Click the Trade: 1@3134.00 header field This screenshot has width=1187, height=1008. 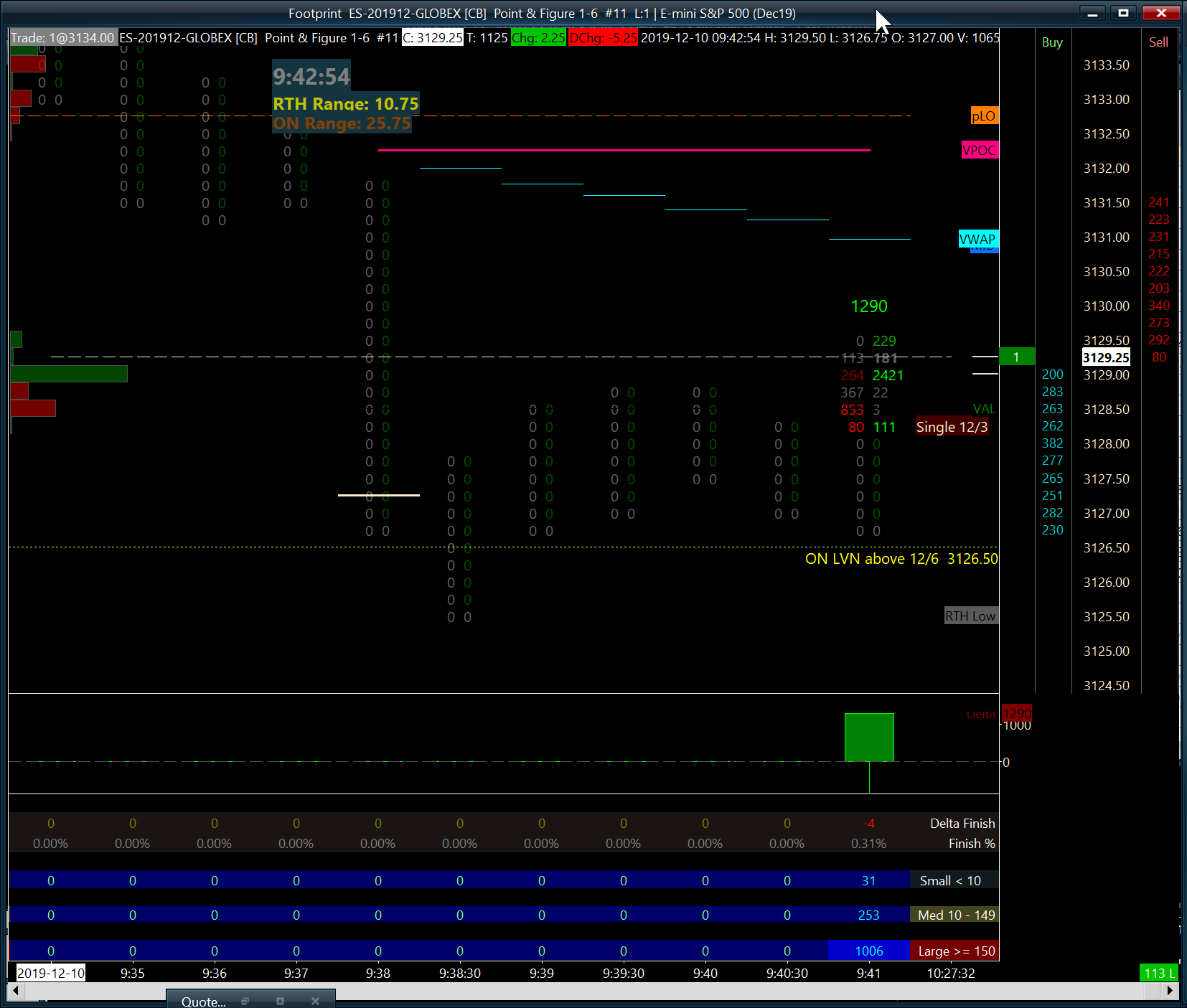point(63,37)
